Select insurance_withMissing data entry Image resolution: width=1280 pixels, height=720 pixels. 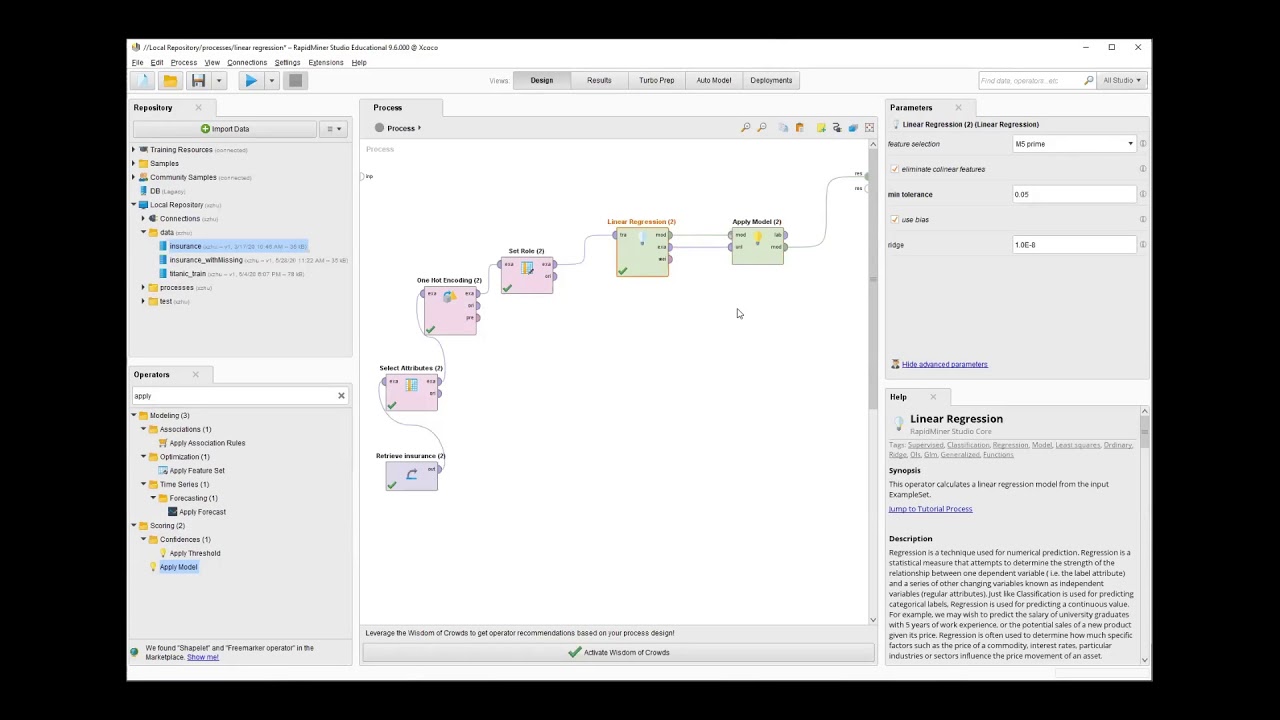206,260
